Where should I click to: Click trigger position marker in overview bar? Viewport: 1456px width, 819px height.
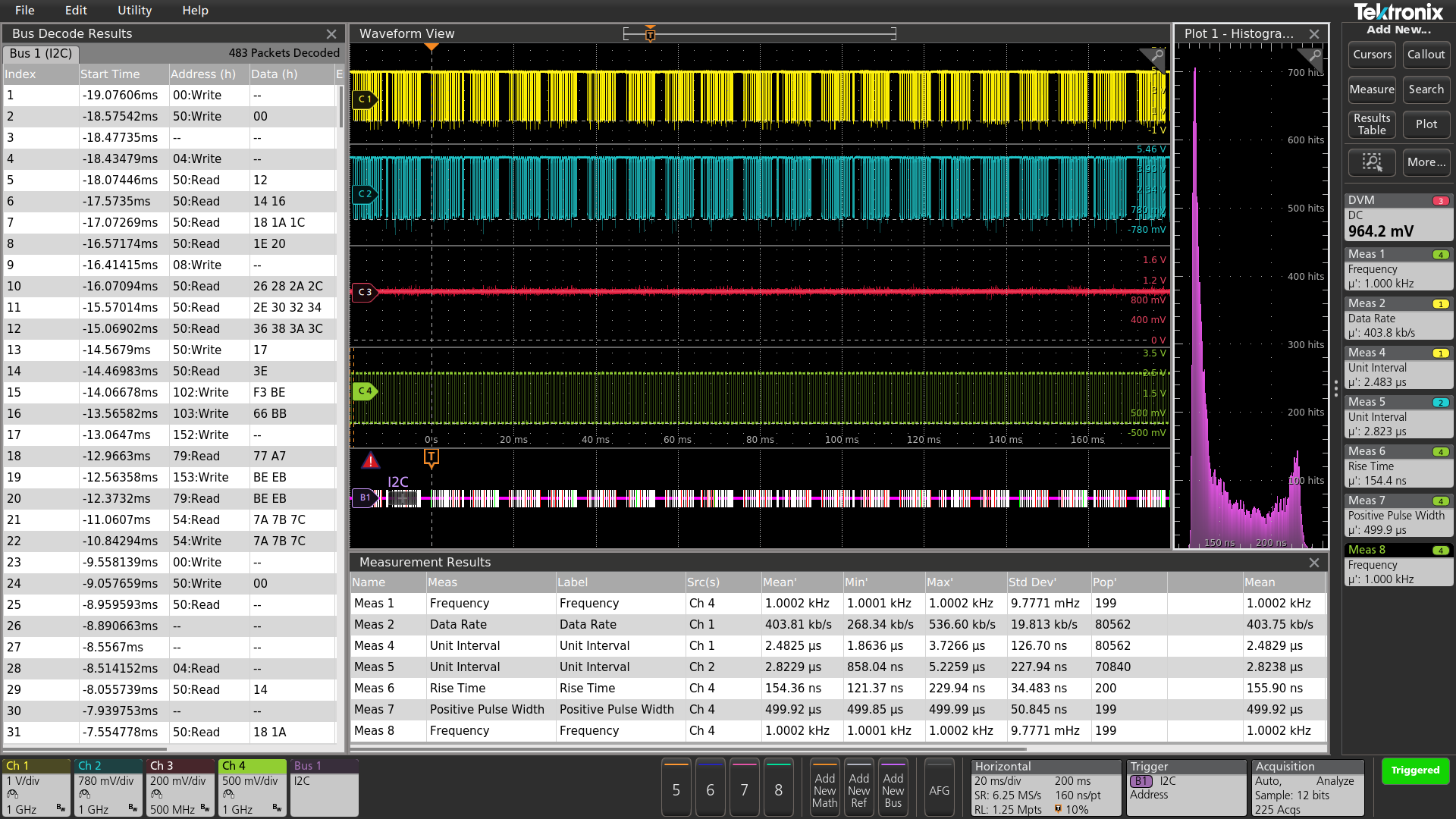650,34
